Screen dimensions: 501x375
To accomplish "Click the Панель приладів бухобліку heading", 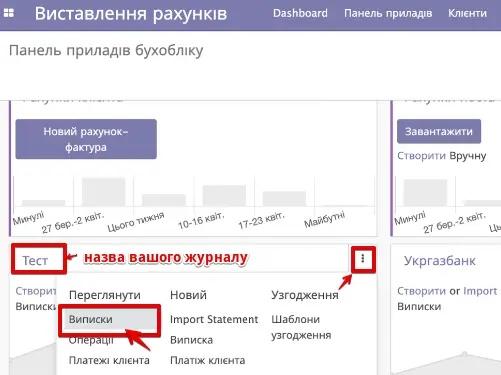I will point(106,51).
